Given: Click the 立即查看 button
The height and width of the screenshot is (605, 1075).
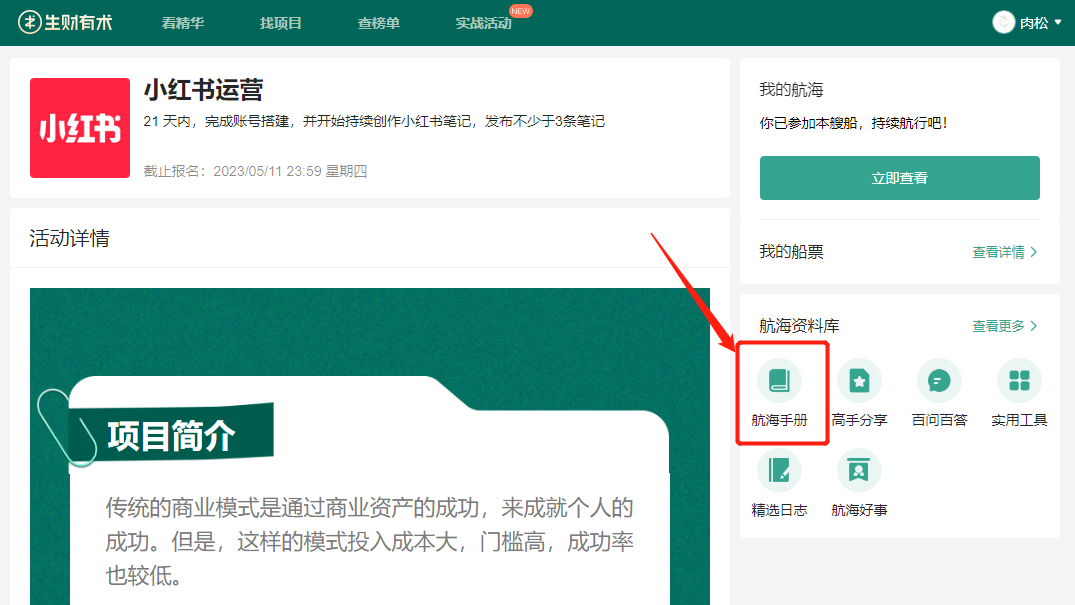Looking at the screenshot, I should pyautogui.click(x=899, y=178).
